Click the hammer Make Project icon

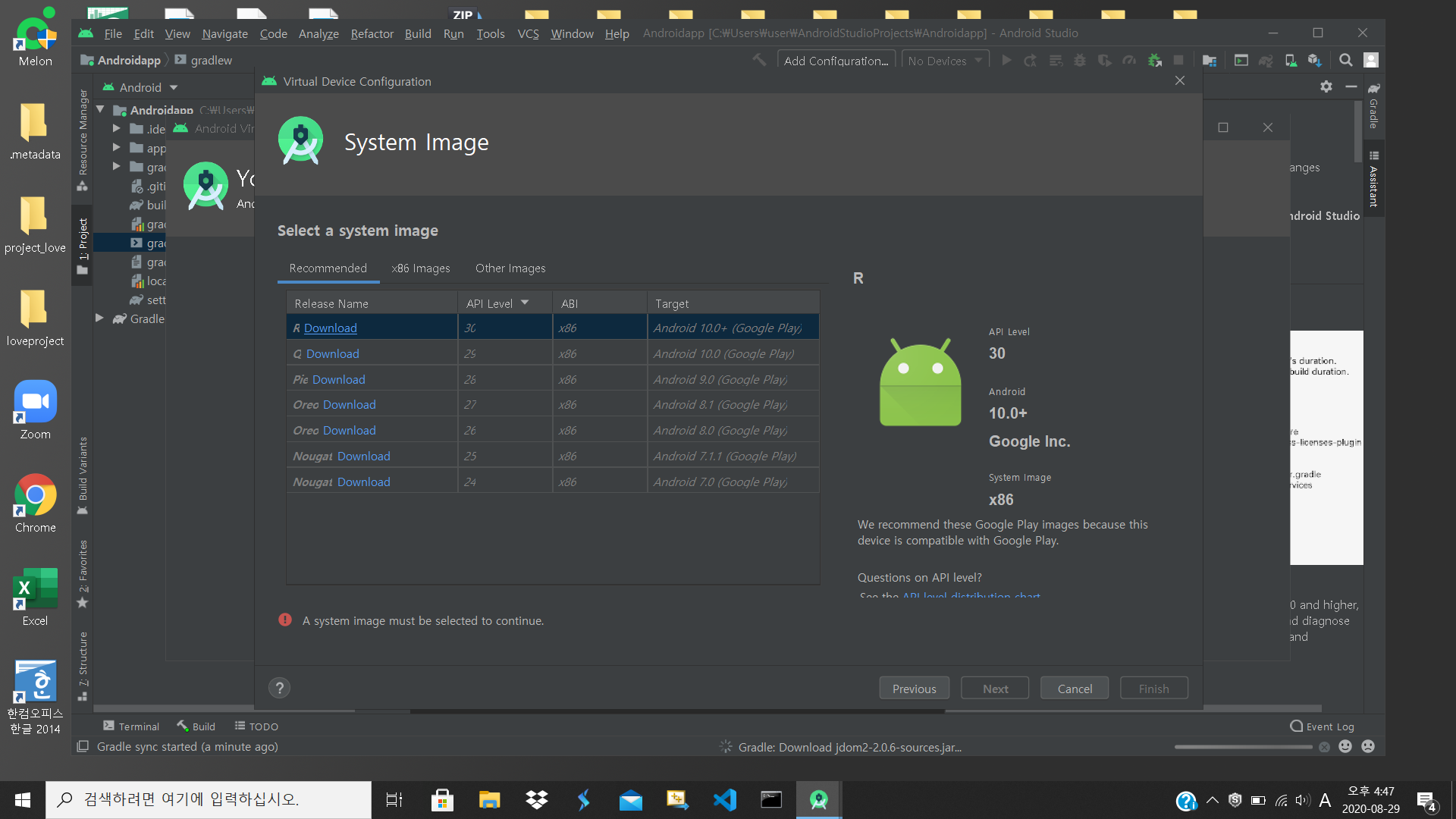coord(759,61)
